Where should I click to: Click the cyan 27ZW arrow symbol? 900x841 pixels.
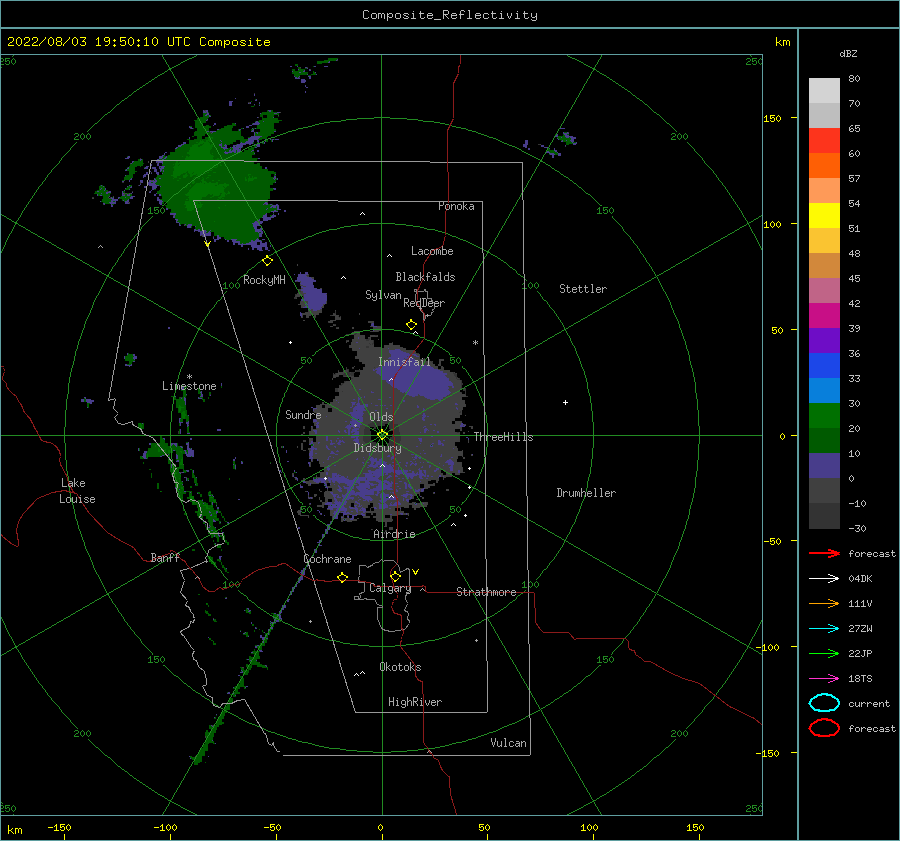[824, 629]
